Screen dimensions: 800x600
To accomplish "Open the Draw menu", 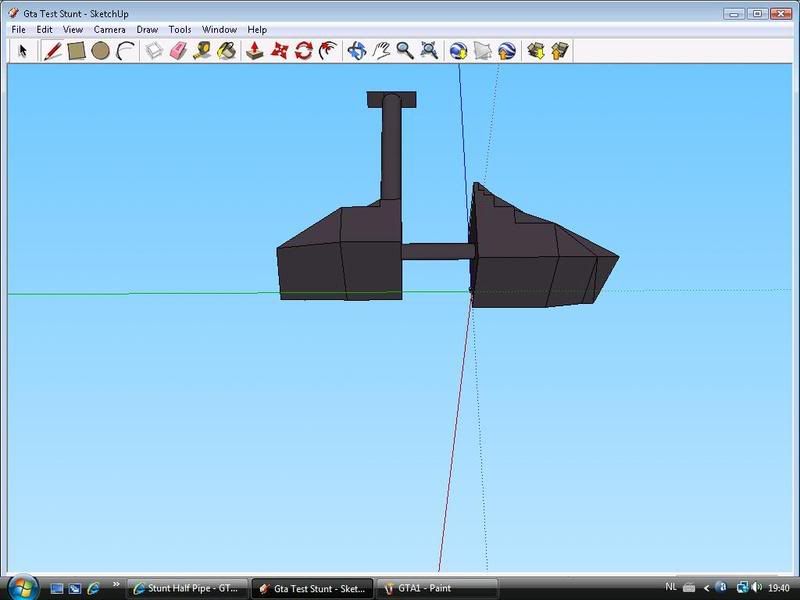I will (x=147, y=30).
